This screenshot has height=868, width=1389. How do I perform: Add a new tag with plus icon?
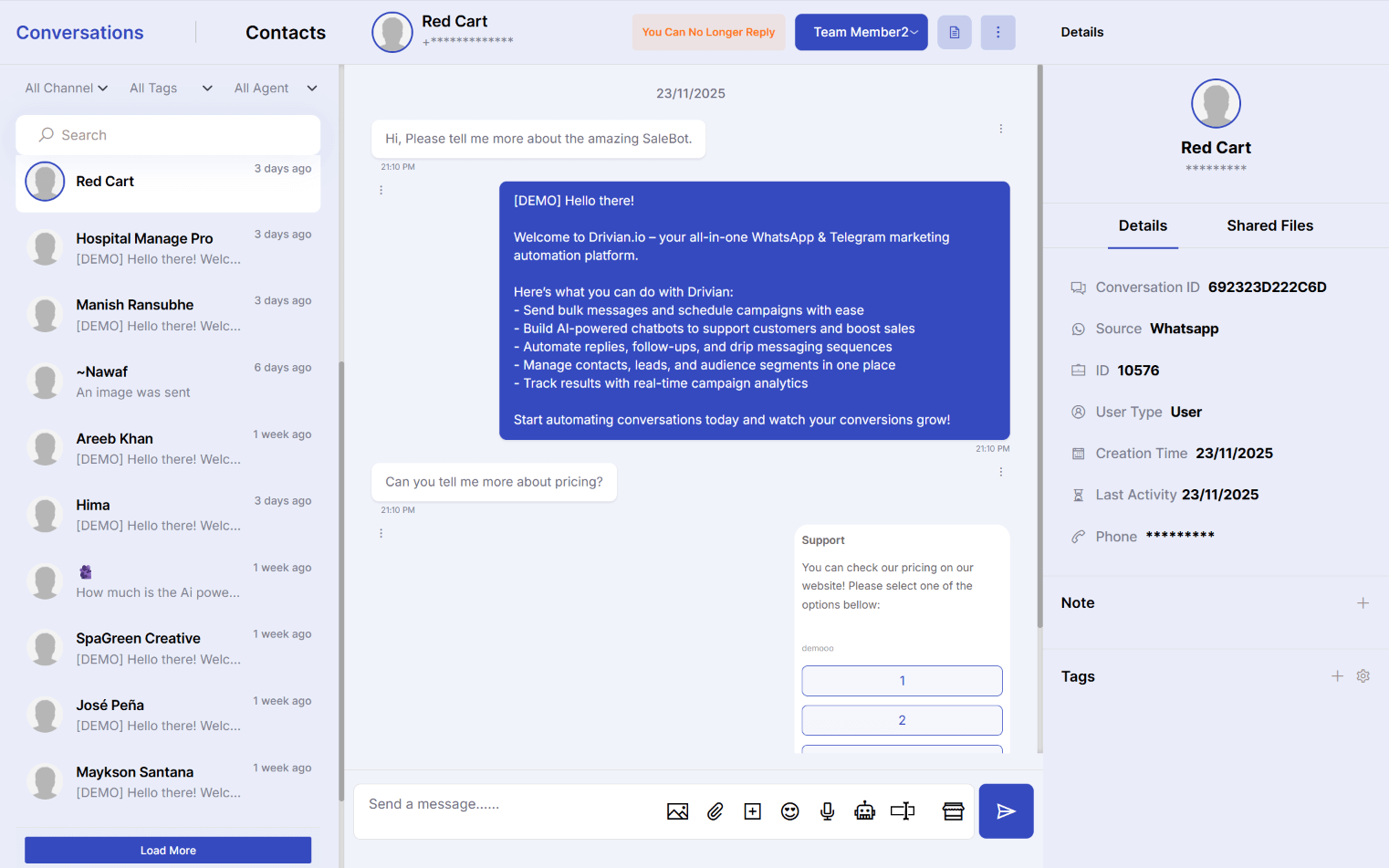click(1337, 676)
